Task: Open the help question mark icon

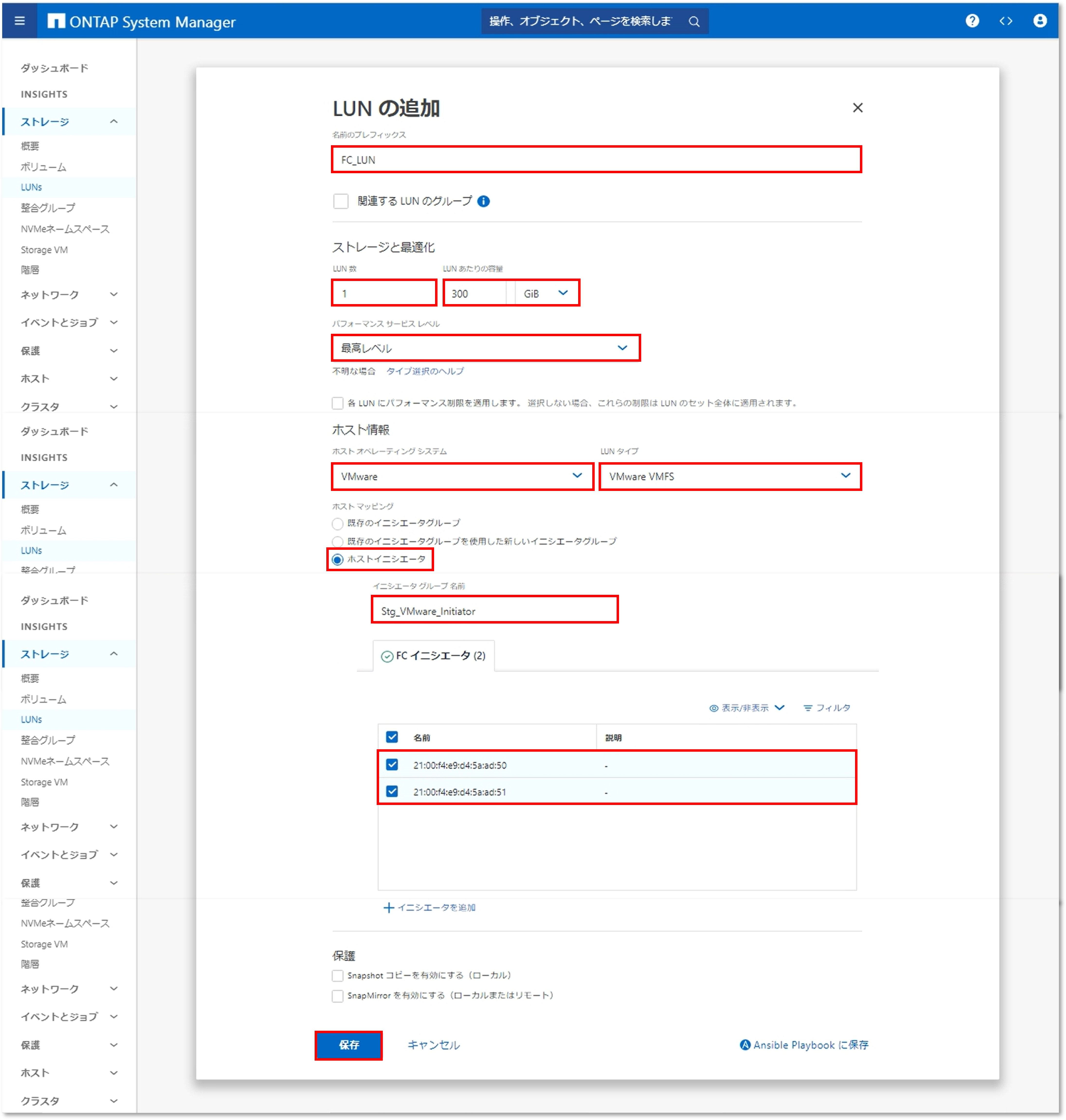Action: click(972, 21)
